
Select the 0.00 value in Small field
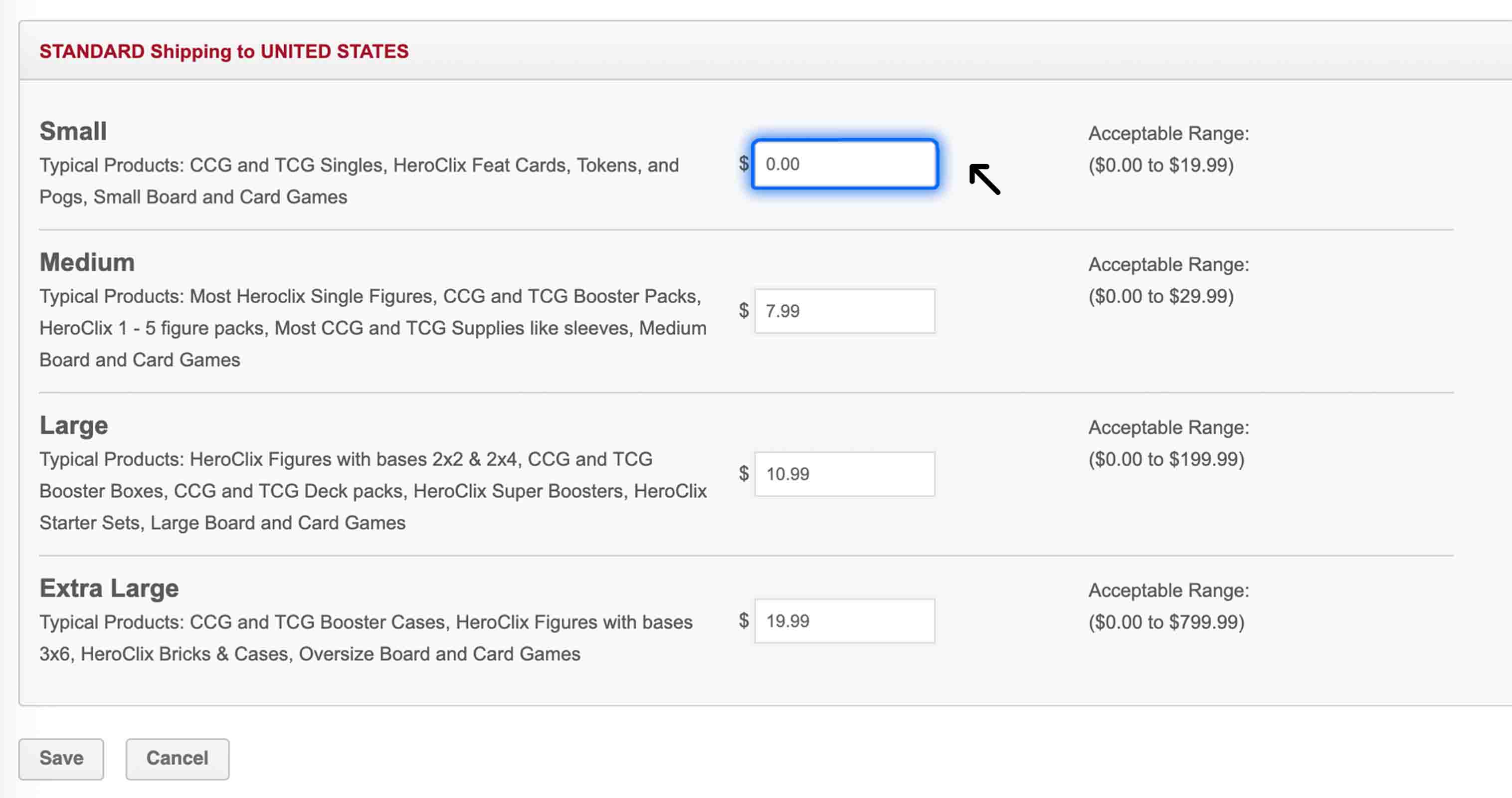pos(783,165)
